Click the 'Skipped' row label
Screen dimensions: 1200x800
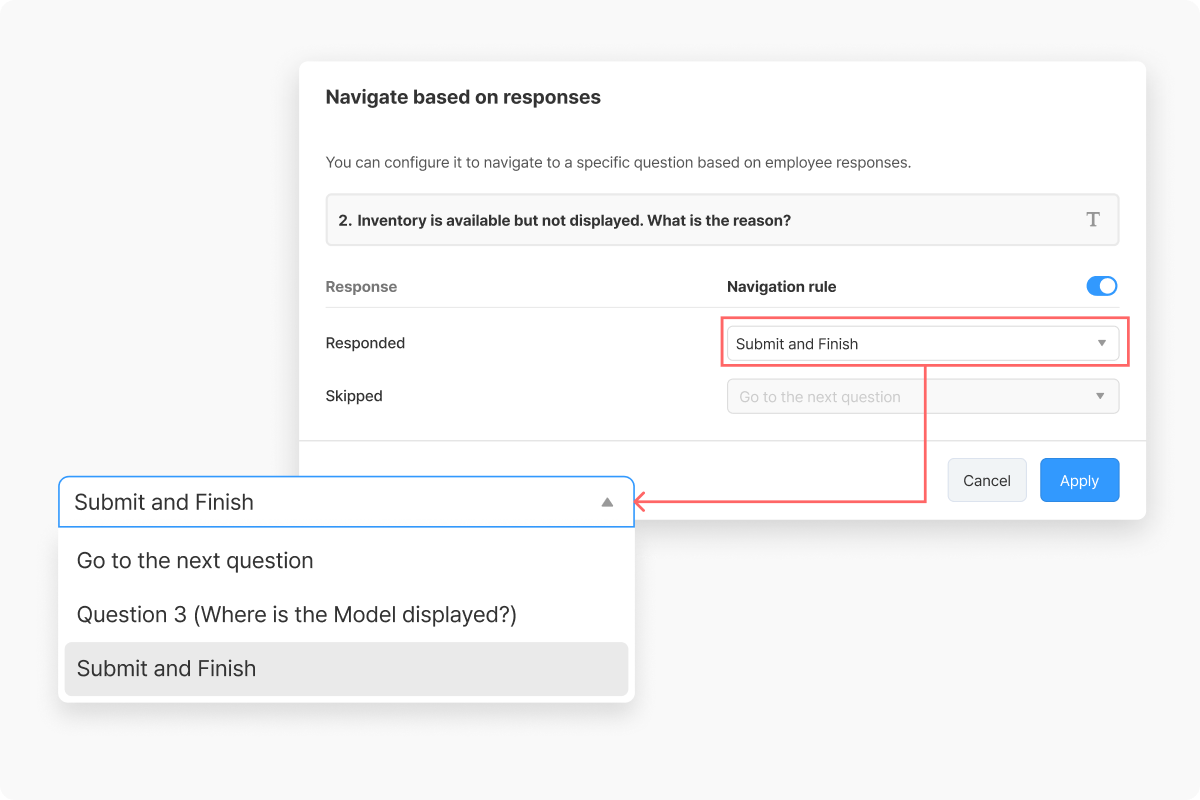point(354,396)
